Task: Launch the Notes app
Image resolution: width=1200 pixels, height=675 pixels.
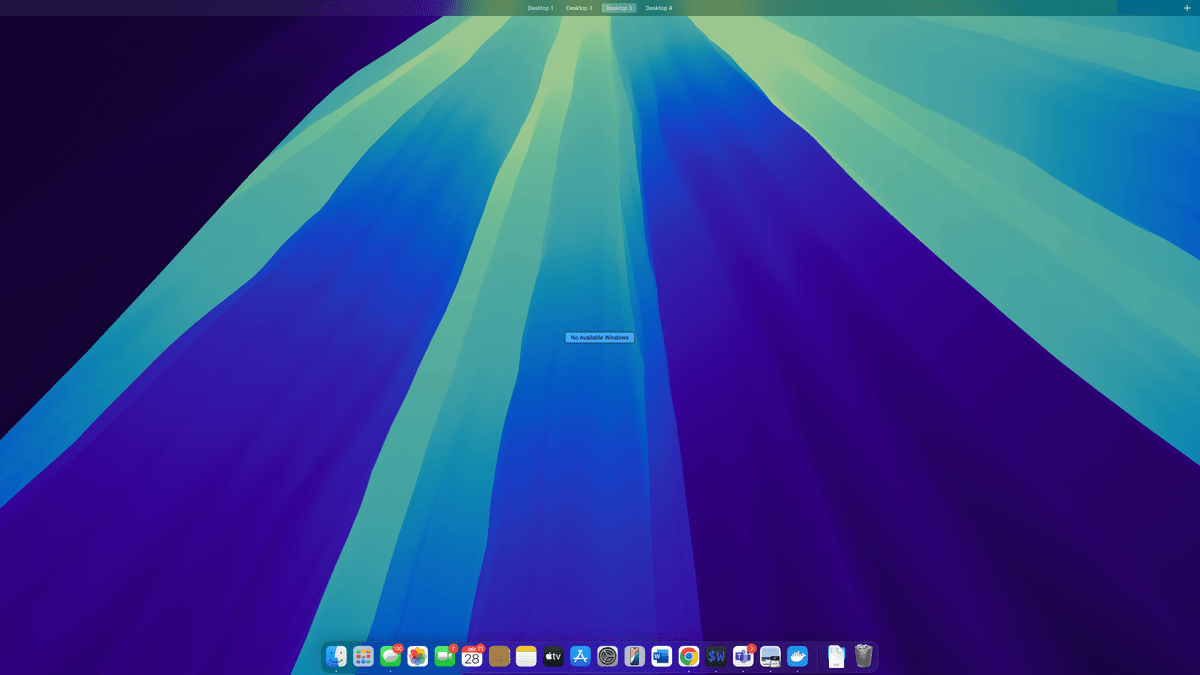Action: point(527,656)
